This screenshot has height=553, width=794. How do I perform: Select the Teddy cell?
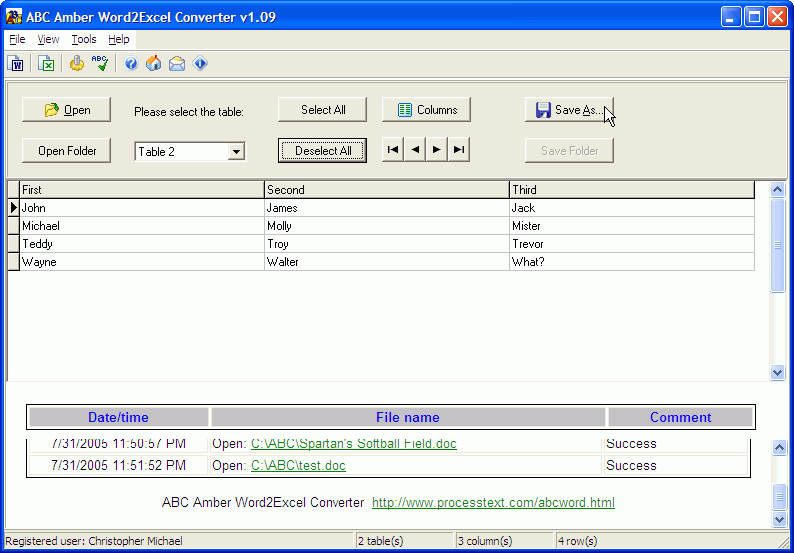tap(142, 244)
